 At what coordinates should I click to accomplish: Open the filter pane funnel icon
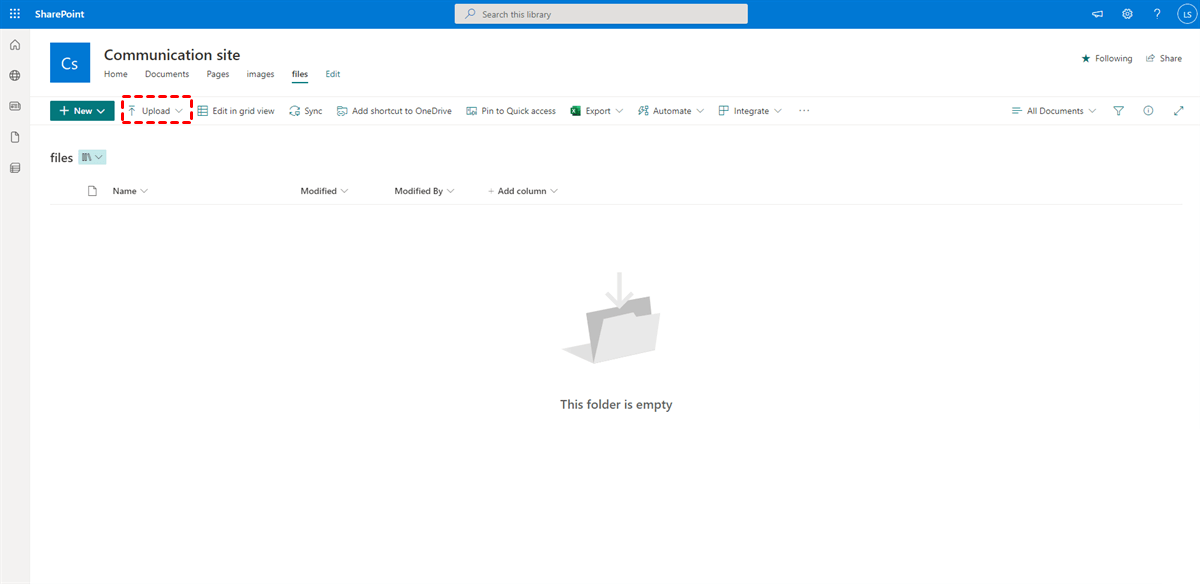click(x=1119, y=111)
